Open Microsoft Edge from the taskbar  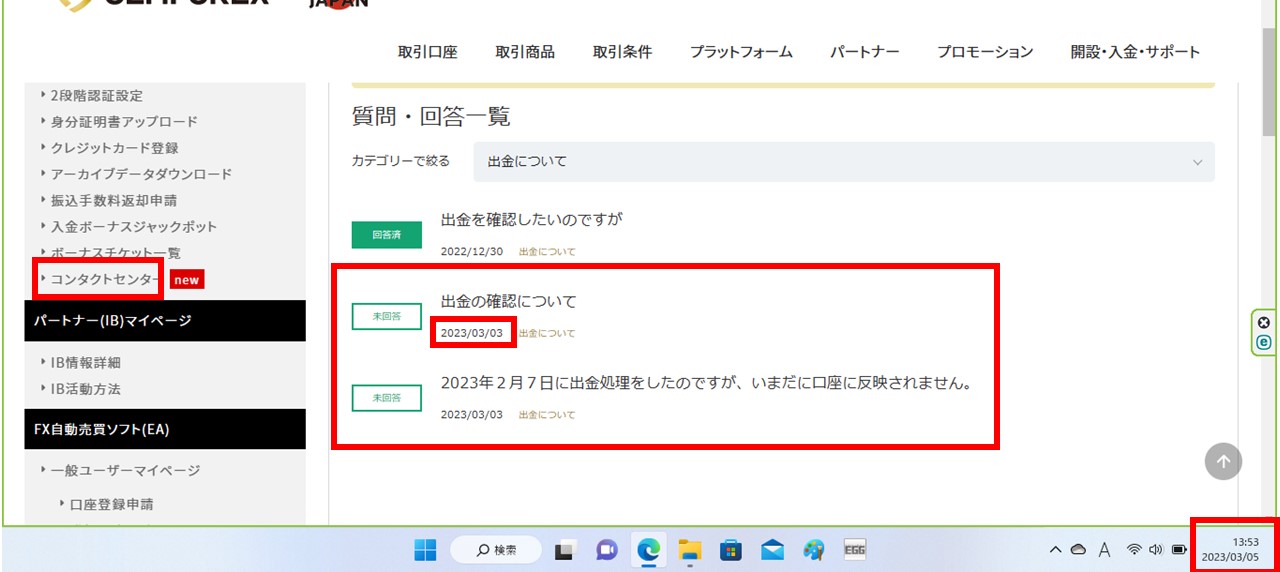(649, 549)
